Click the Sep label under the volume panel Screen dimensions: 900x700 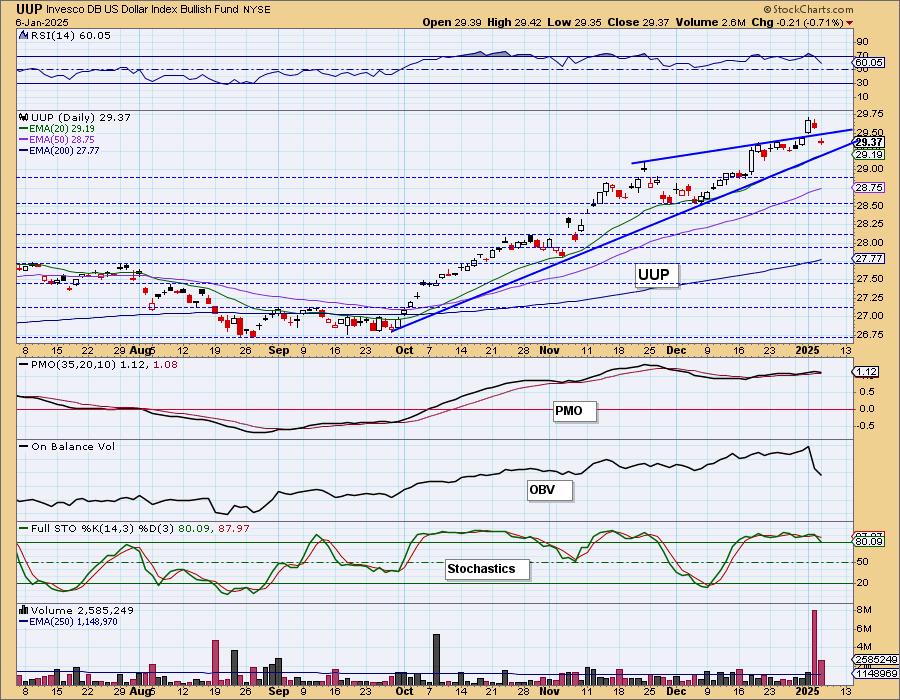(x=278, y=691)
